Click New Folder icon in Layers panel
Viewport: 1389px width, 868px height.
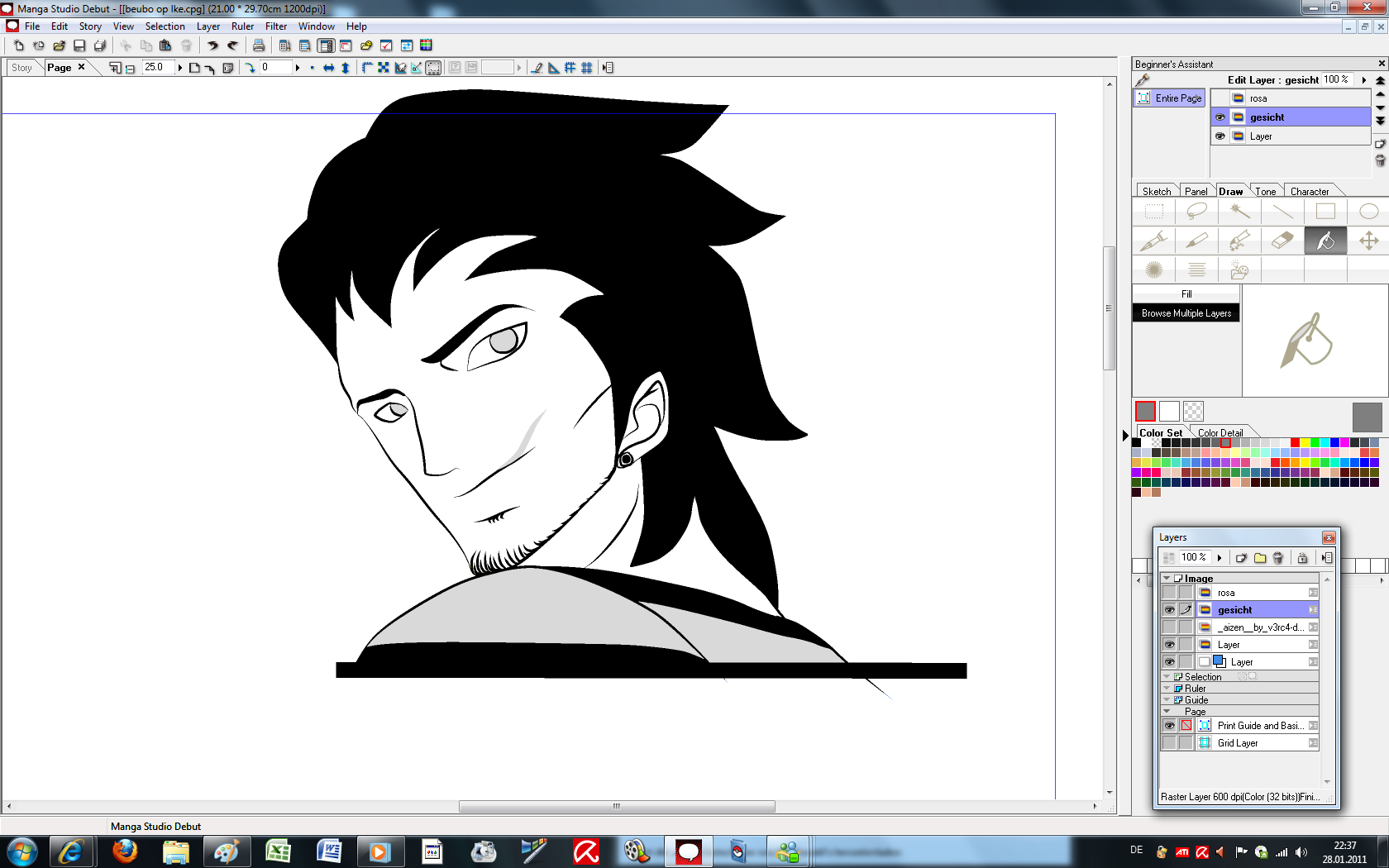point(1260,558)
